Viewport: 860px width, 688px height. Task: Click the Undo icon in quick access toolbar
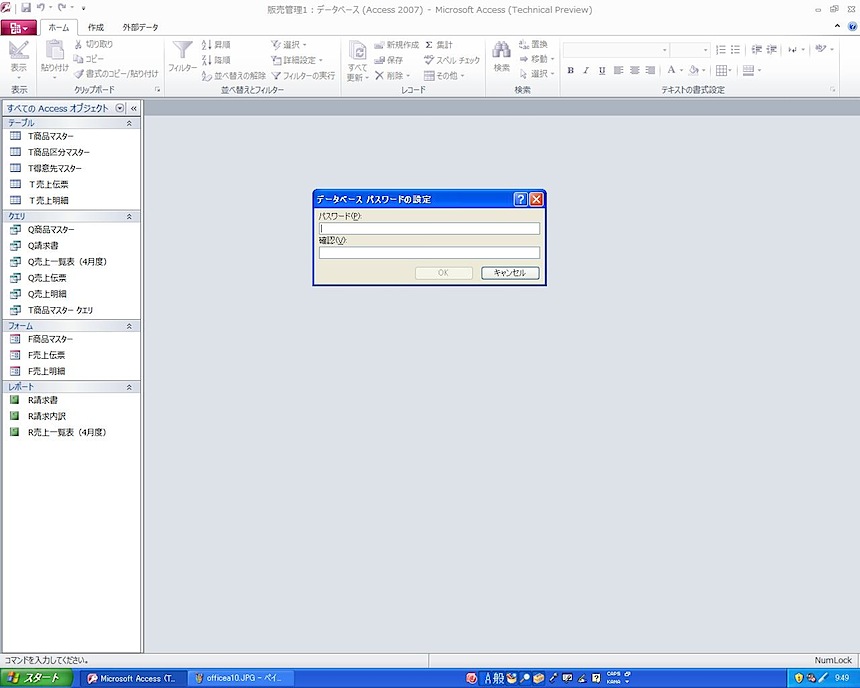(x=41, y=8)
